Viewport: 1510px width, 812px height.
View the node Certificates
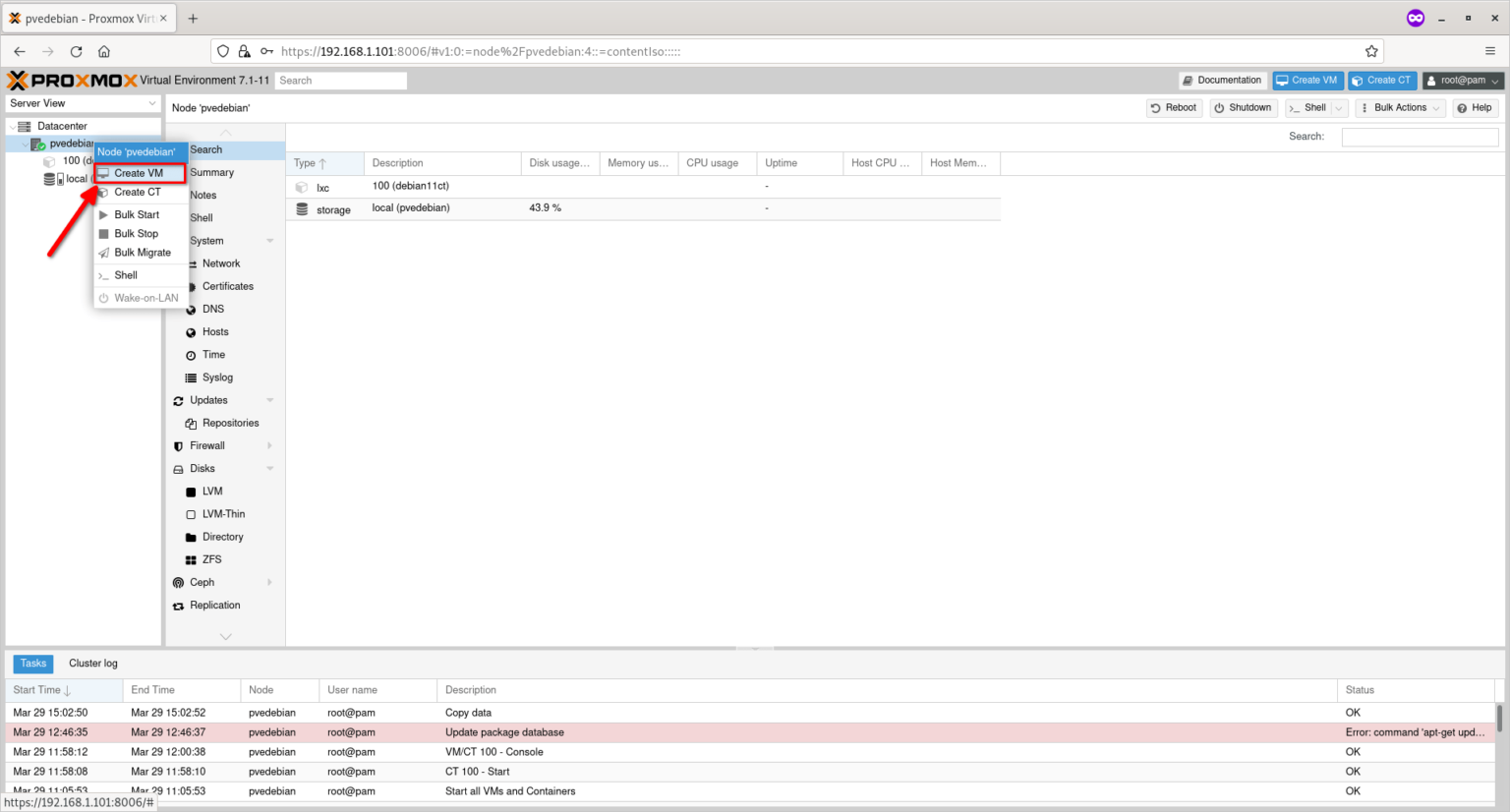point(227,286)
